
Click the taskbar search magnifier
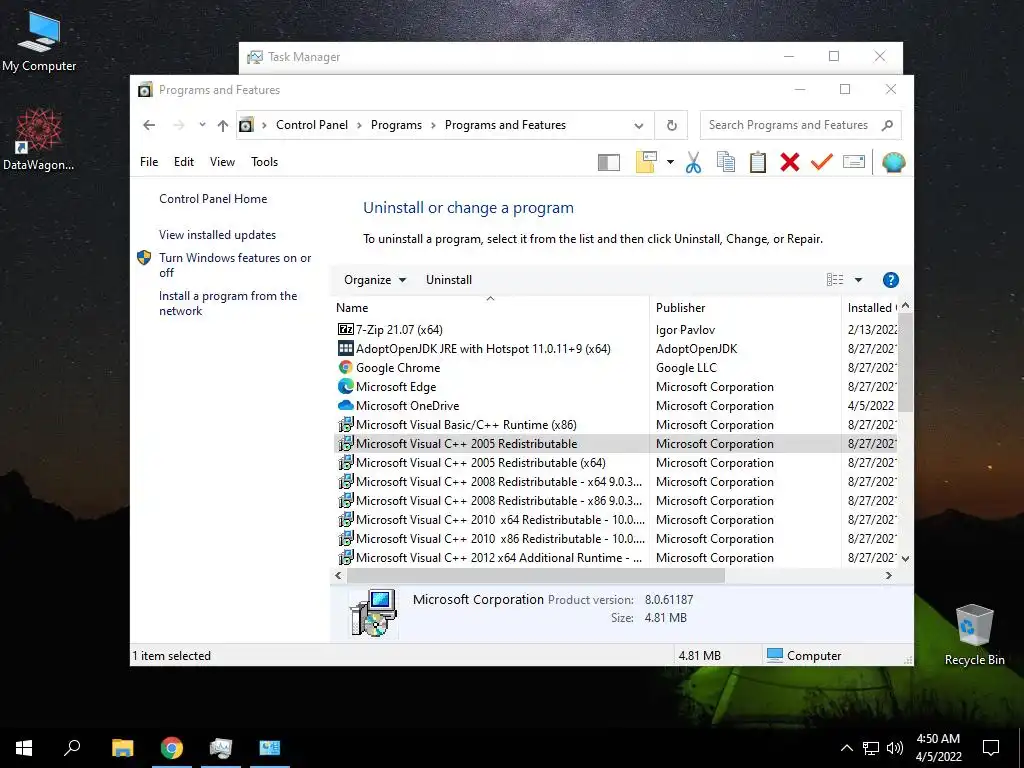pos(72,747)
